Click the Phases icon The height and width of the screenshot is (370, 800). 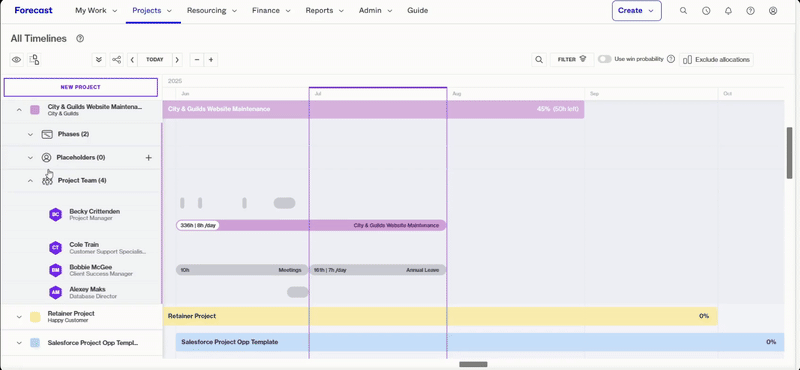pos(47,134)
